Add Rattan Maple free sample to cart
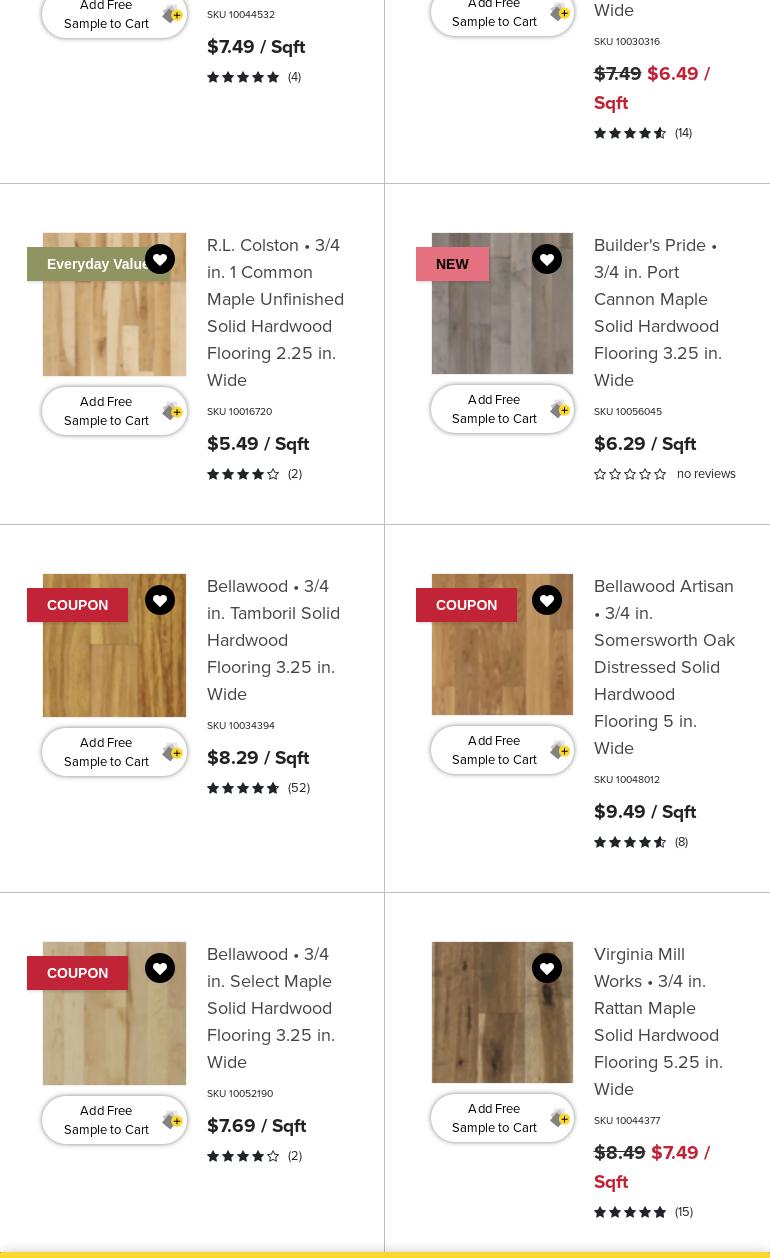This screenshot has width=770, height=1258. coord(502,1118)
